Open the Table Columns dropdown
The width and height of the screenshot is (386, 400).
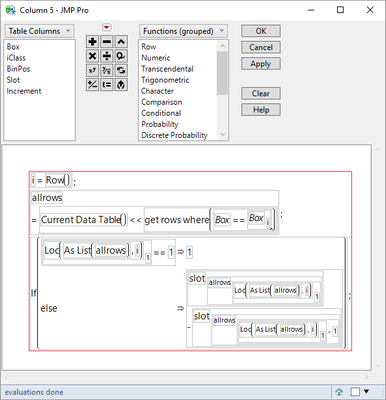(39, 31)
